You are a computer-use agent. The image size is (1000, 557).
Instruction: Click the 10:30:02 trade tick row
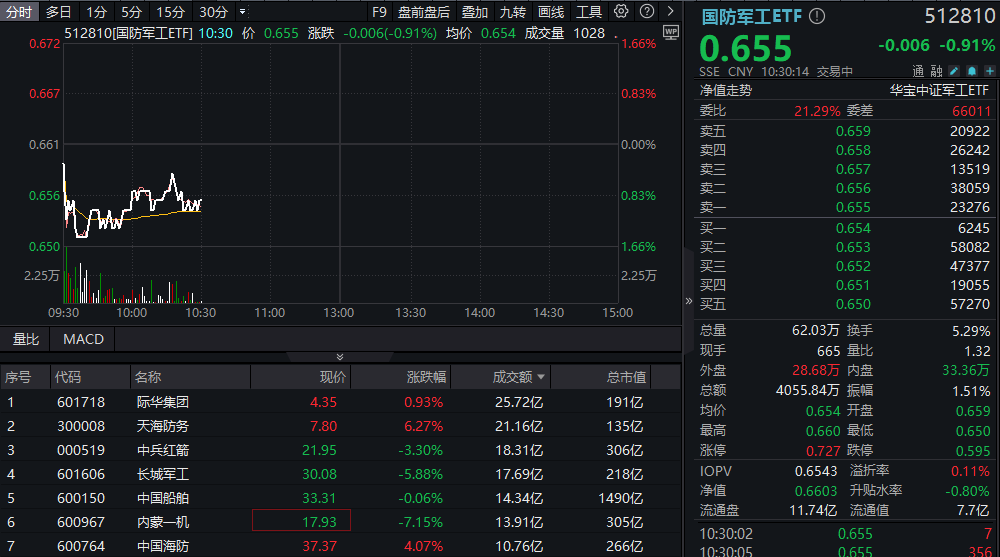(845, 533)
